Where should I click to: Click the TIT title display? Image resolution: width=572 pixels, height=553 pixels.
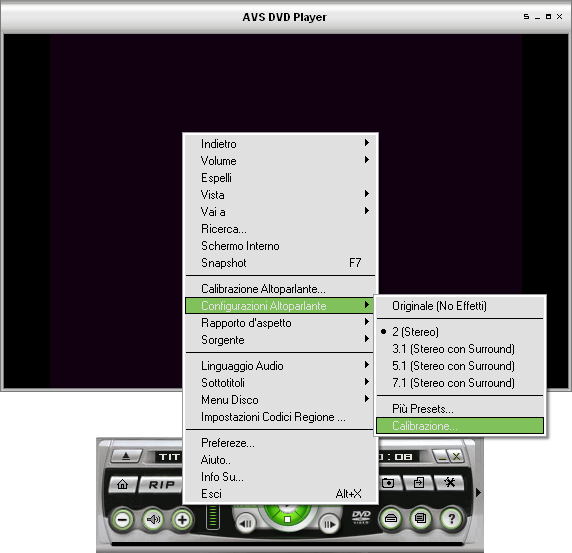pos(169,457)
